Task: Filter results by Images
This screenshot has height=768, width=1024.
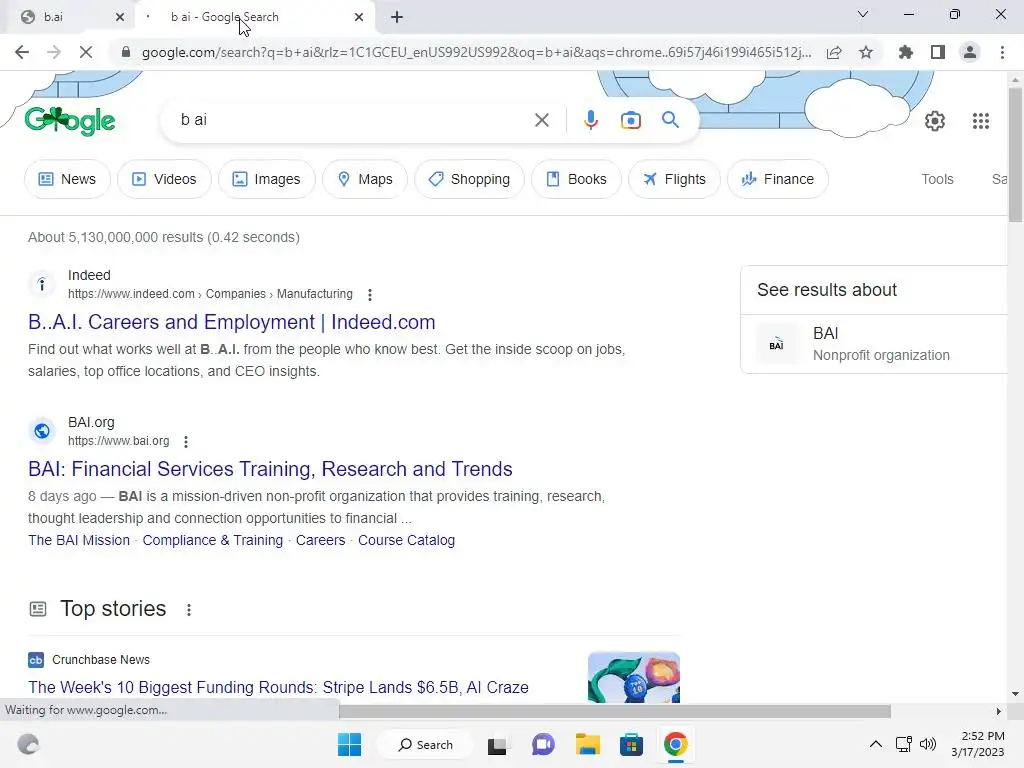Action: pos(266,179)
